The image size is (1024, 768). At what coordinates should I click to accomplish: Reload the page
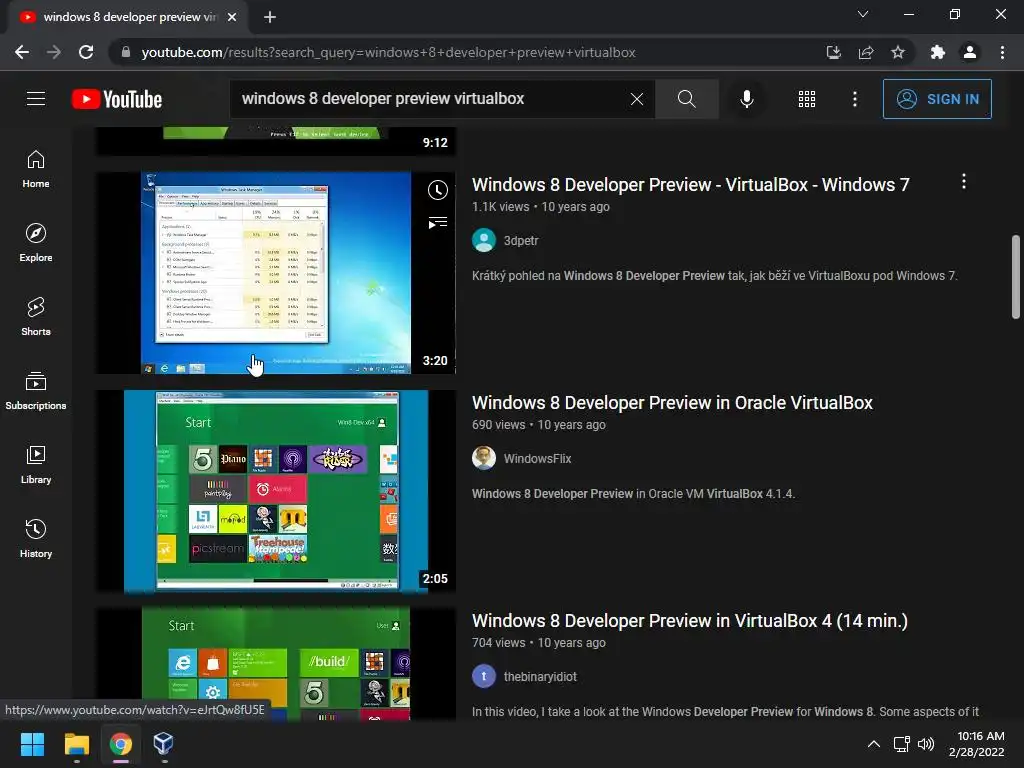[86, 52]
